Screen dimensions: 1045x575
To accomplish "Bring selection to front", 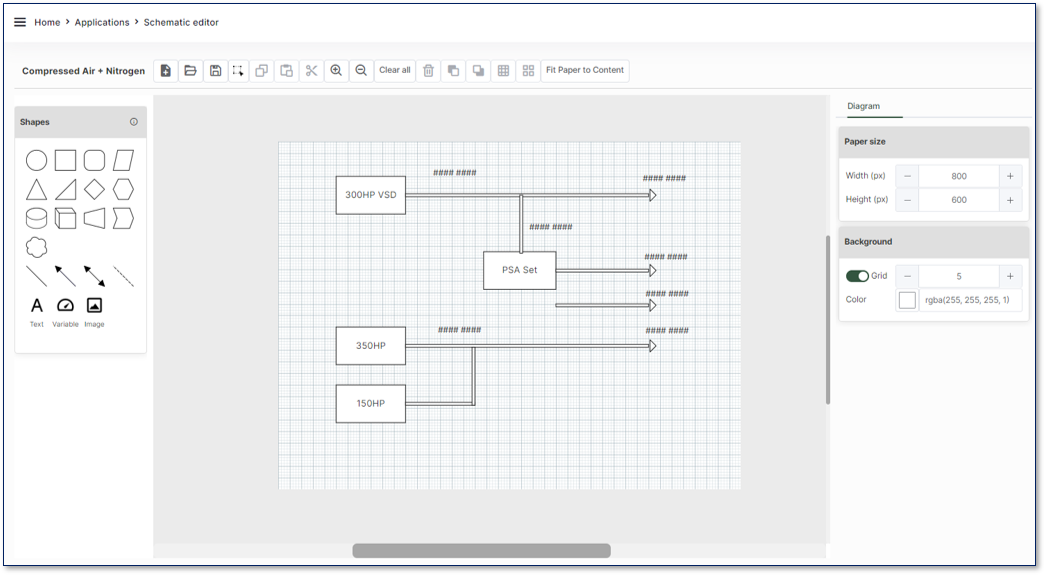I will (453, 71).
